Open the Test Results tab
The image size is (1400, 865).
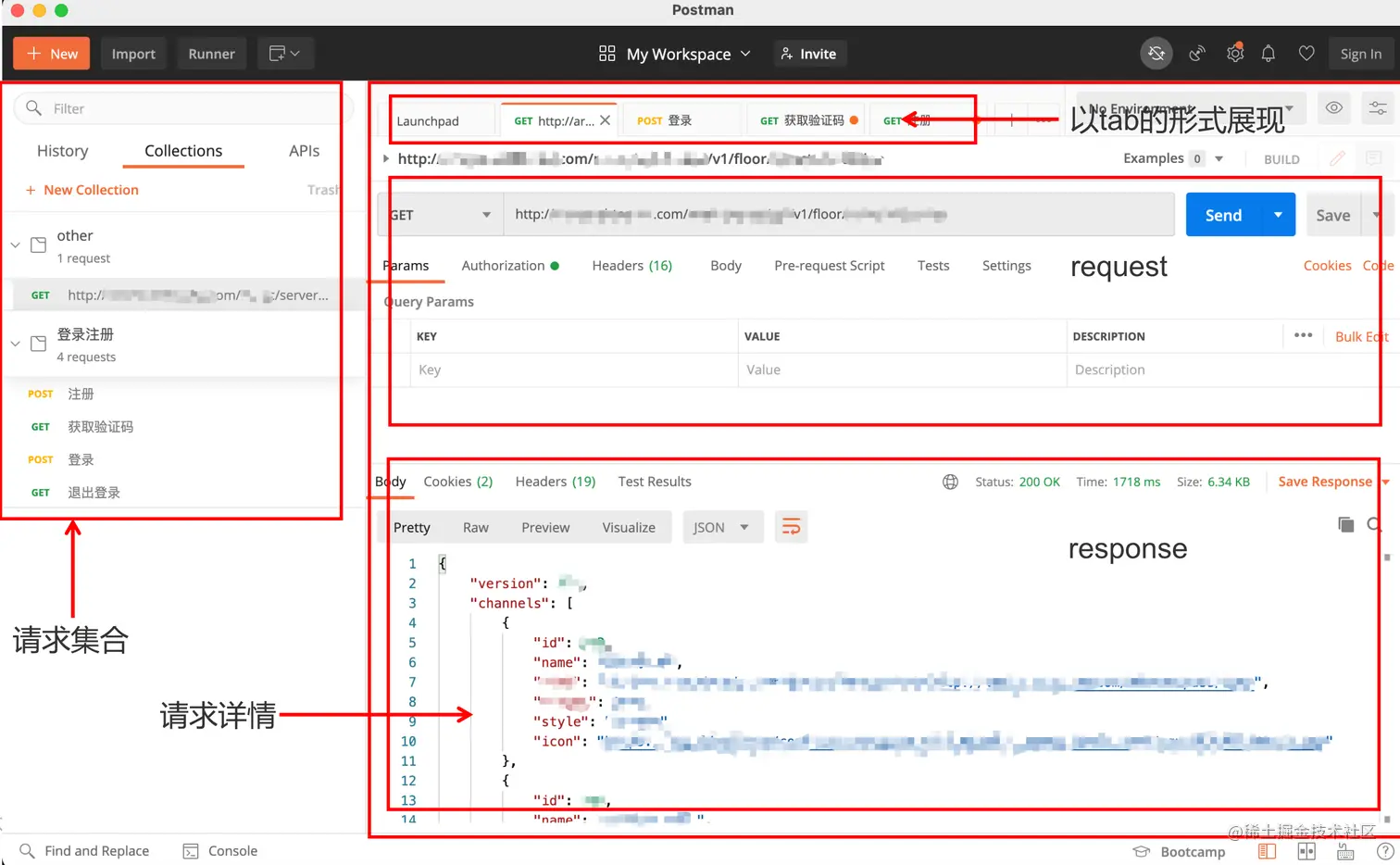[x=655, y=482]
